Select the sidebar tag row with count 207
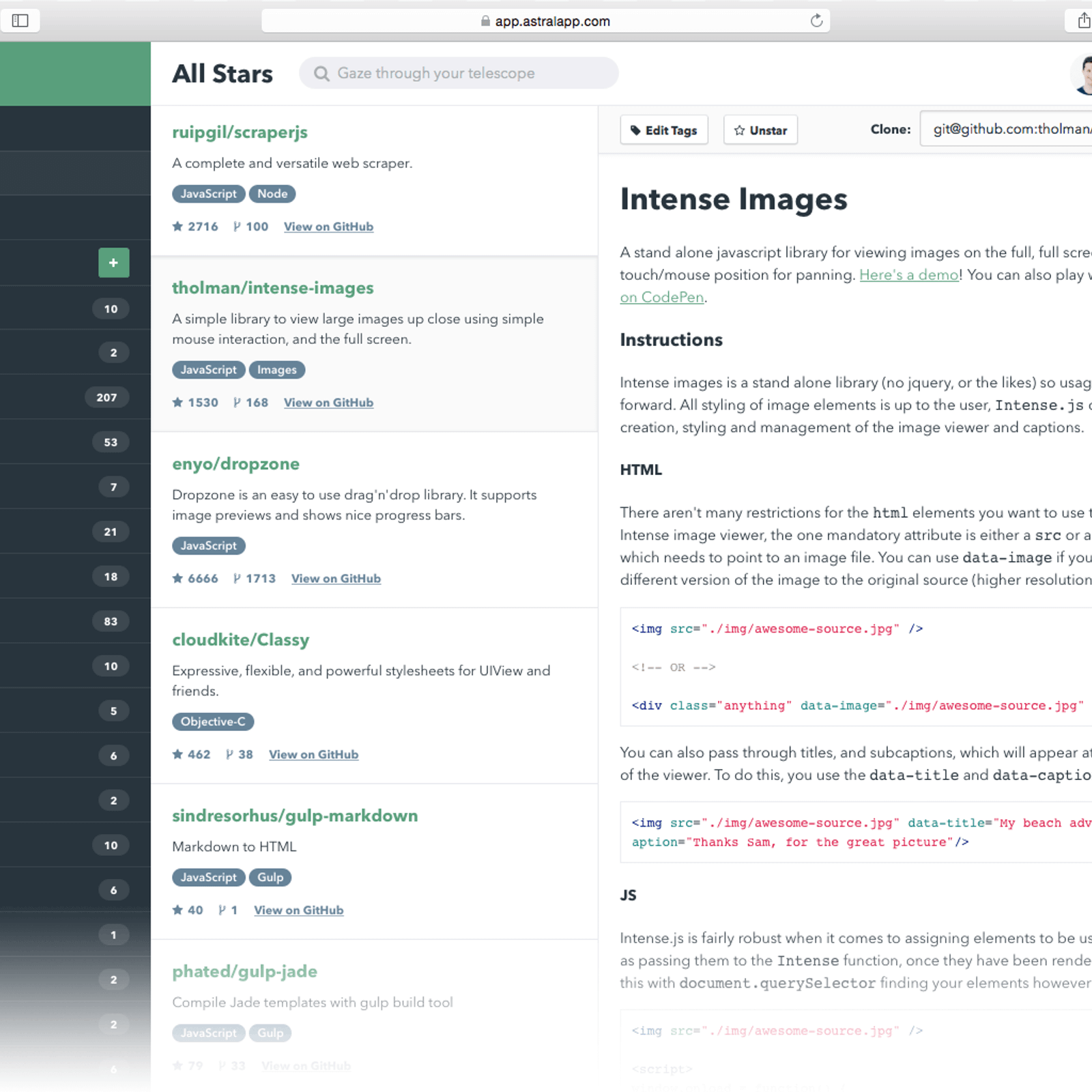 75,397
